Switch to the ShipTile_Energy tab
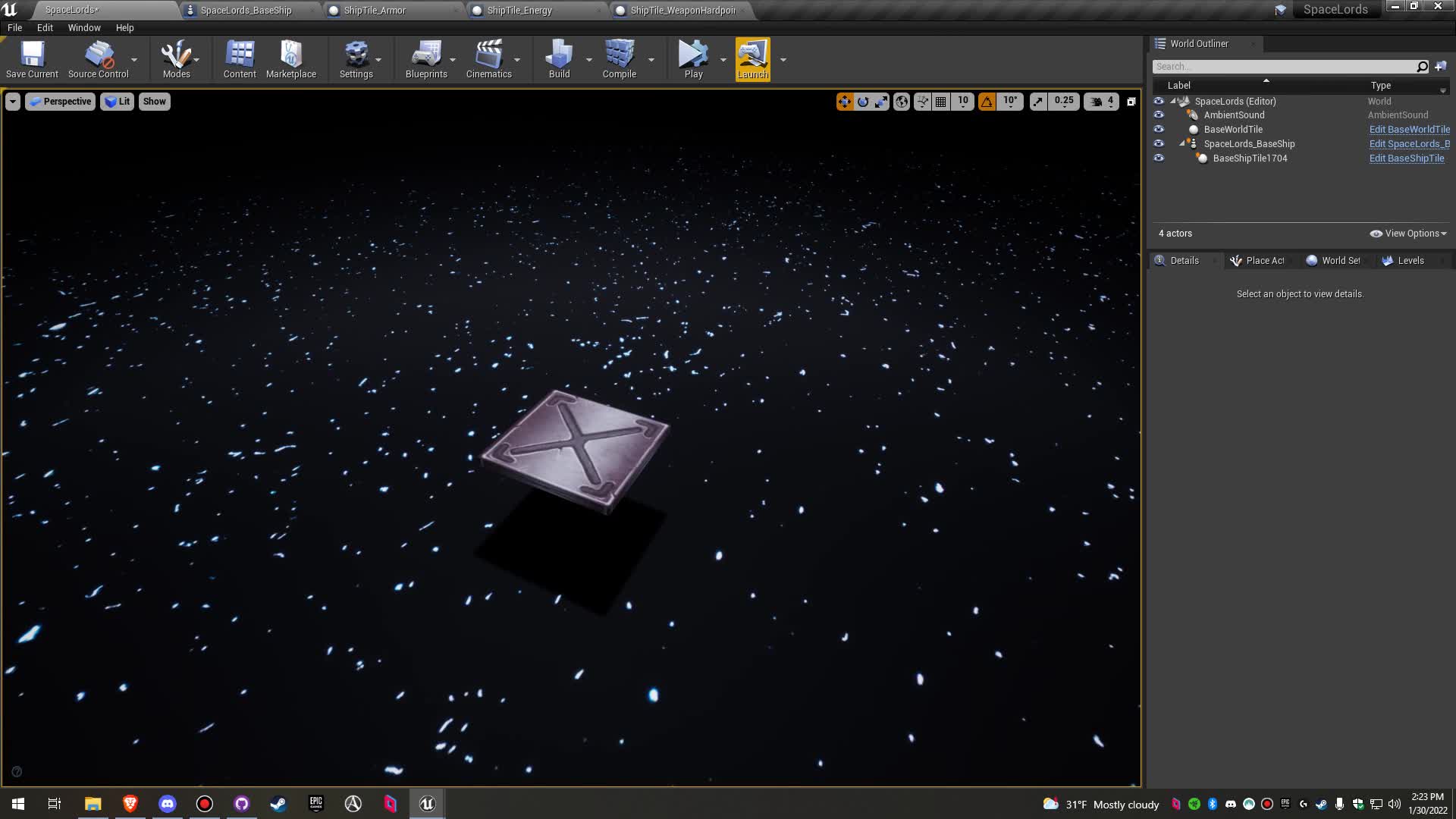1456x819 pixels. pos(519,11)
